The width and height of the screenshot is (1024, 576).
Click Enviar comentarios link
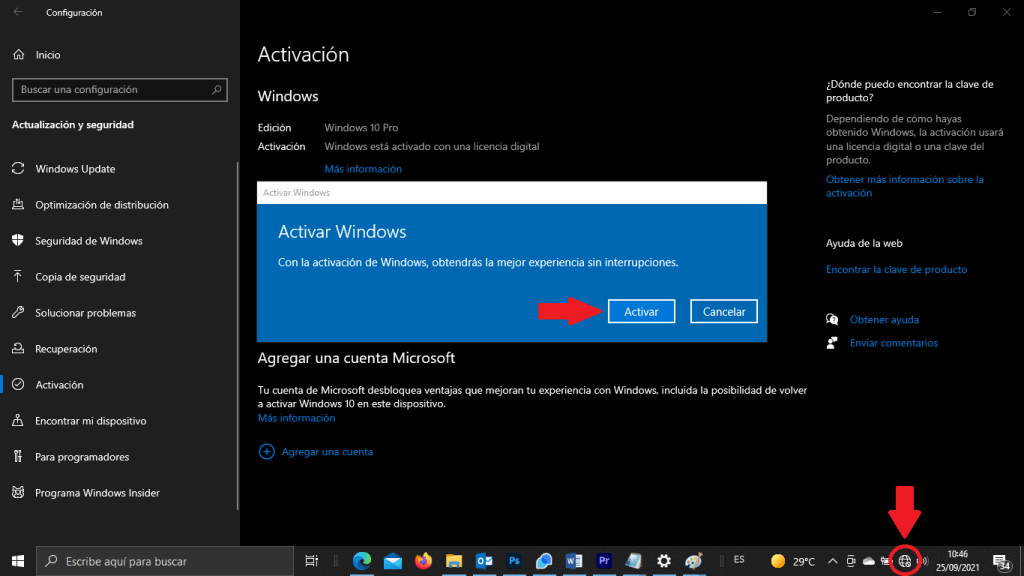point(893,343)
